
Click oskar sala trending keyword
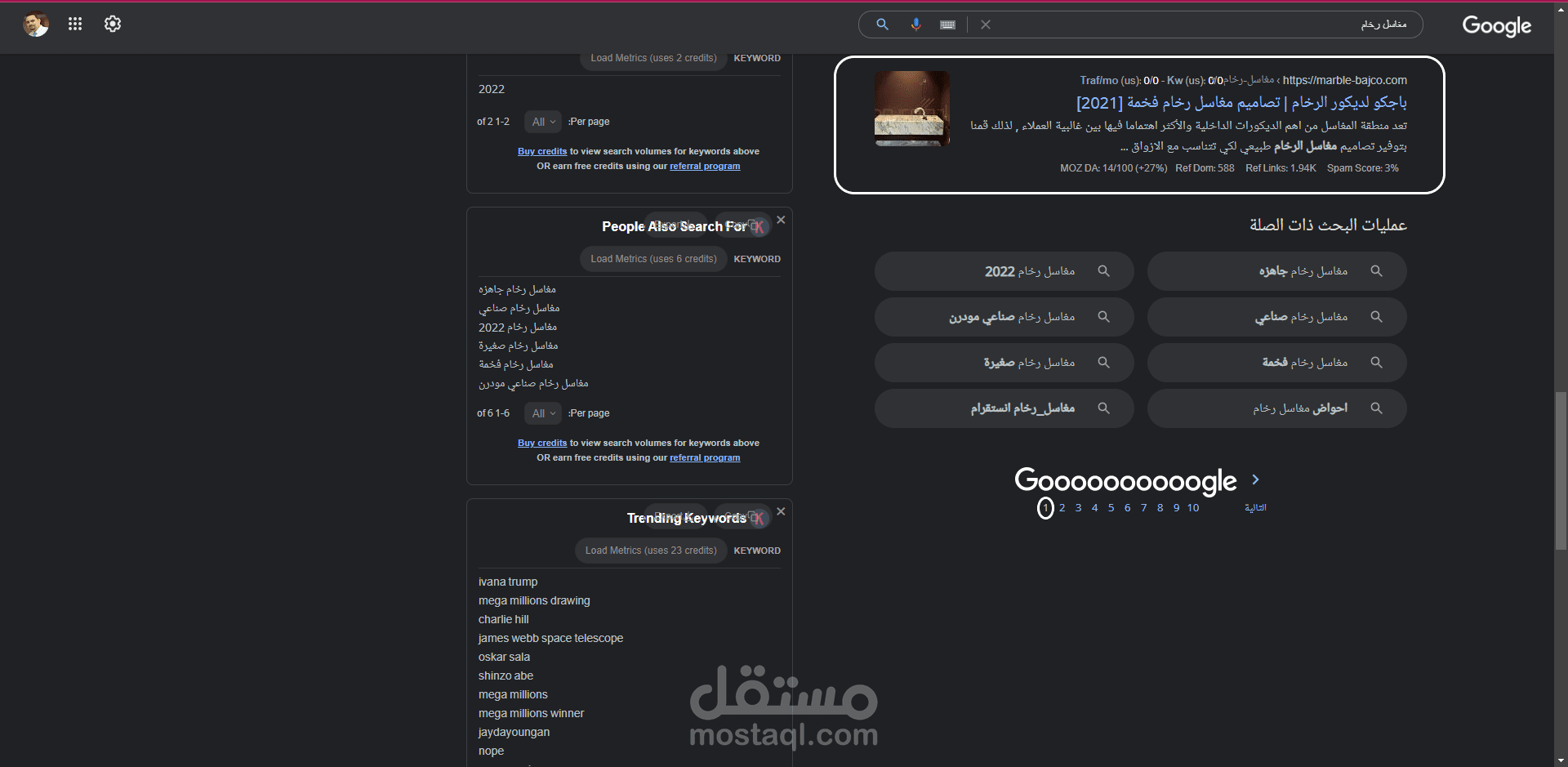click(504, 657)
